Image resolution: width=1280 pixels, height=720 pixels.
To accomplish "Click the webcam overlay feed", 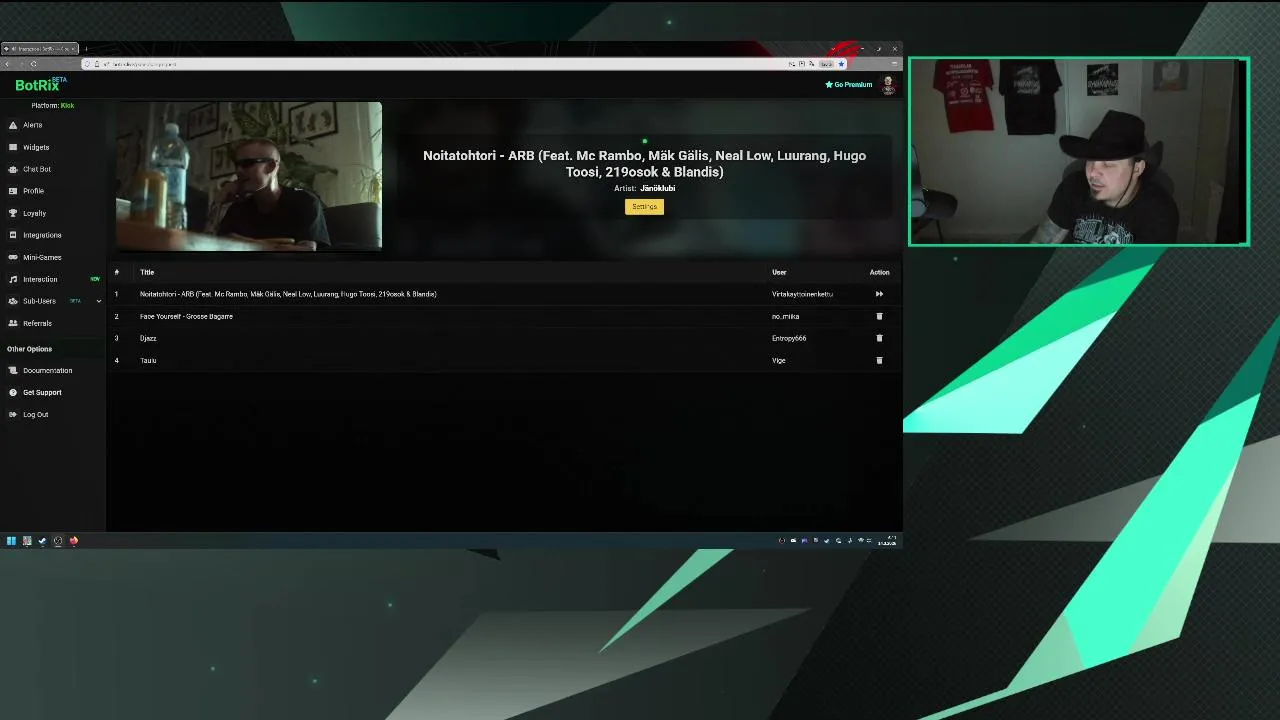I will (1079, 151).
